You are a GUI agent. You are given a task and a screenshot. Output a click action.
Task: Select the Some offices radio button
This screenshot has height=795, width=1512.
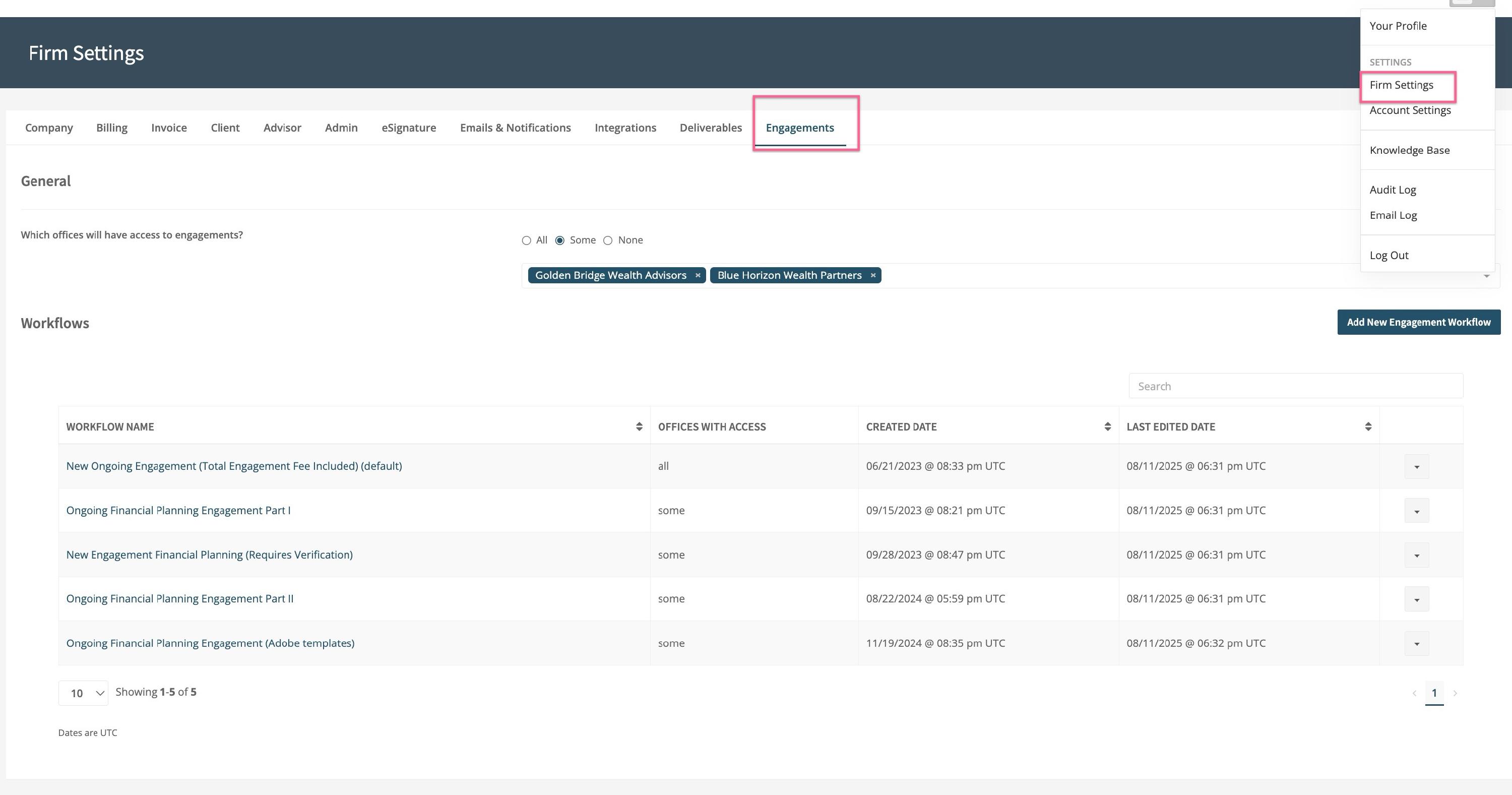pos(560,241)
